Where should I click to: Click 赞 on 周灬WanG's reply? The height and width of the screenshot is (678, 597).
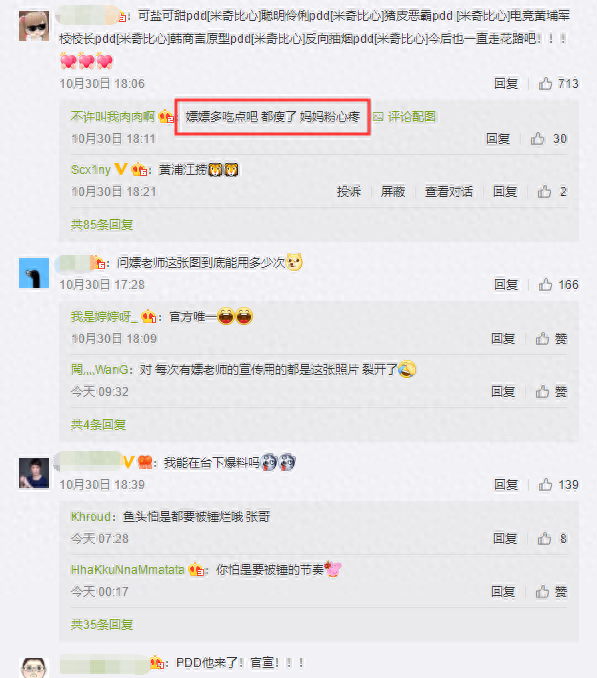tap(551, 392)
